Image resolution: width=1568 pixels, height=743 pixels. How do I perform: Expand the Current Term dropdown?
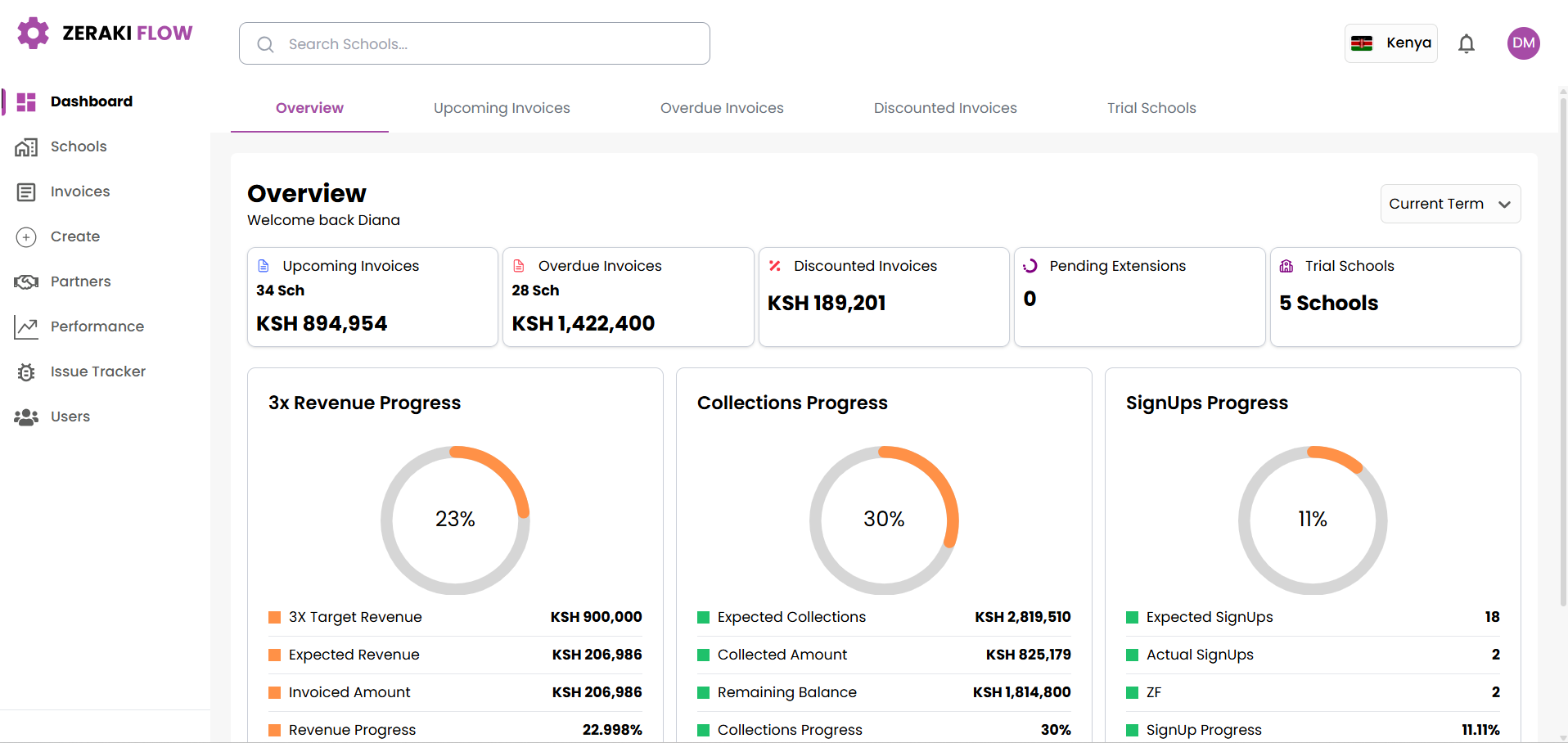(x=1450, y=204)
